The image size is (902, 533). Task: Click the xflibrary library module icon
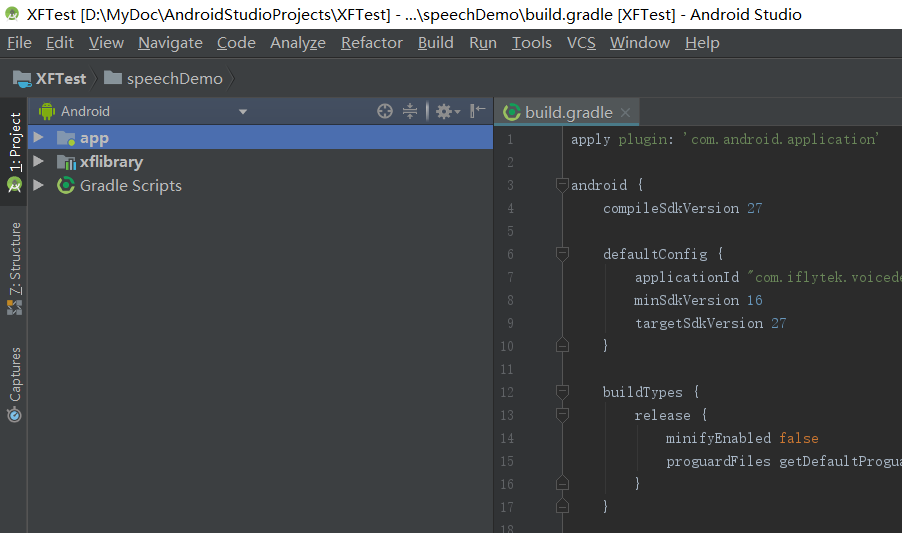coord(66,162)
